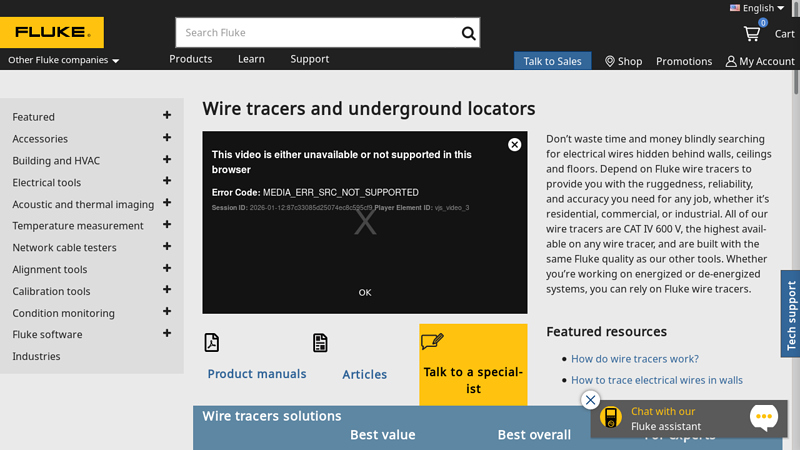Expand the Temperature measurement category
Viewport: 800px width, 450px height.
pos(167,224)
